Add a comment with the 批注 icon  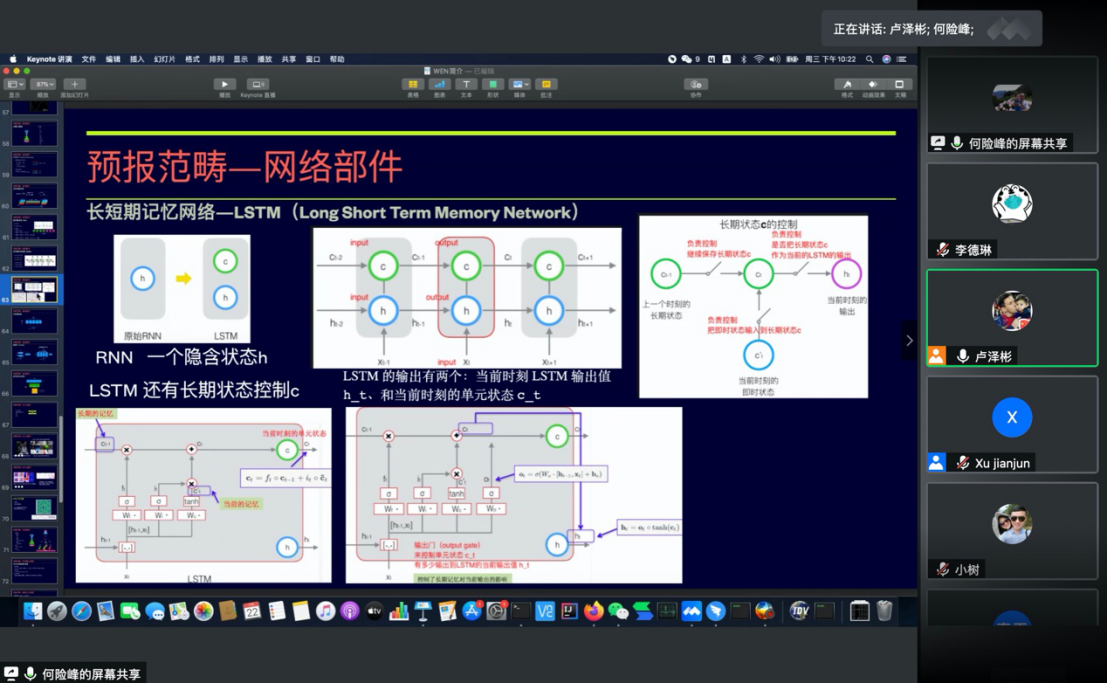click(x=546, y=85)
